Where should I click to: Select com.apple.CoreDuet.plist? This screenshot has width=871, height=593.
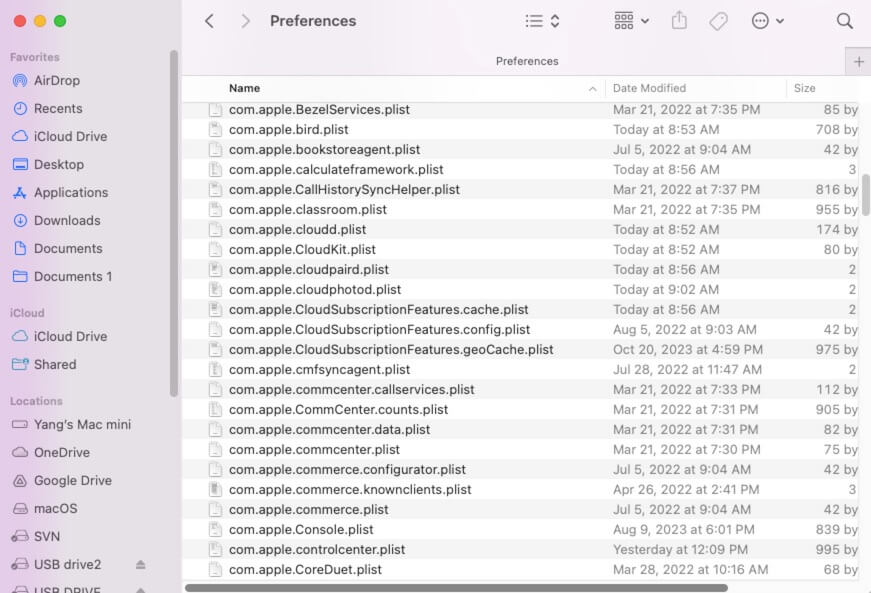coord(305,570)
